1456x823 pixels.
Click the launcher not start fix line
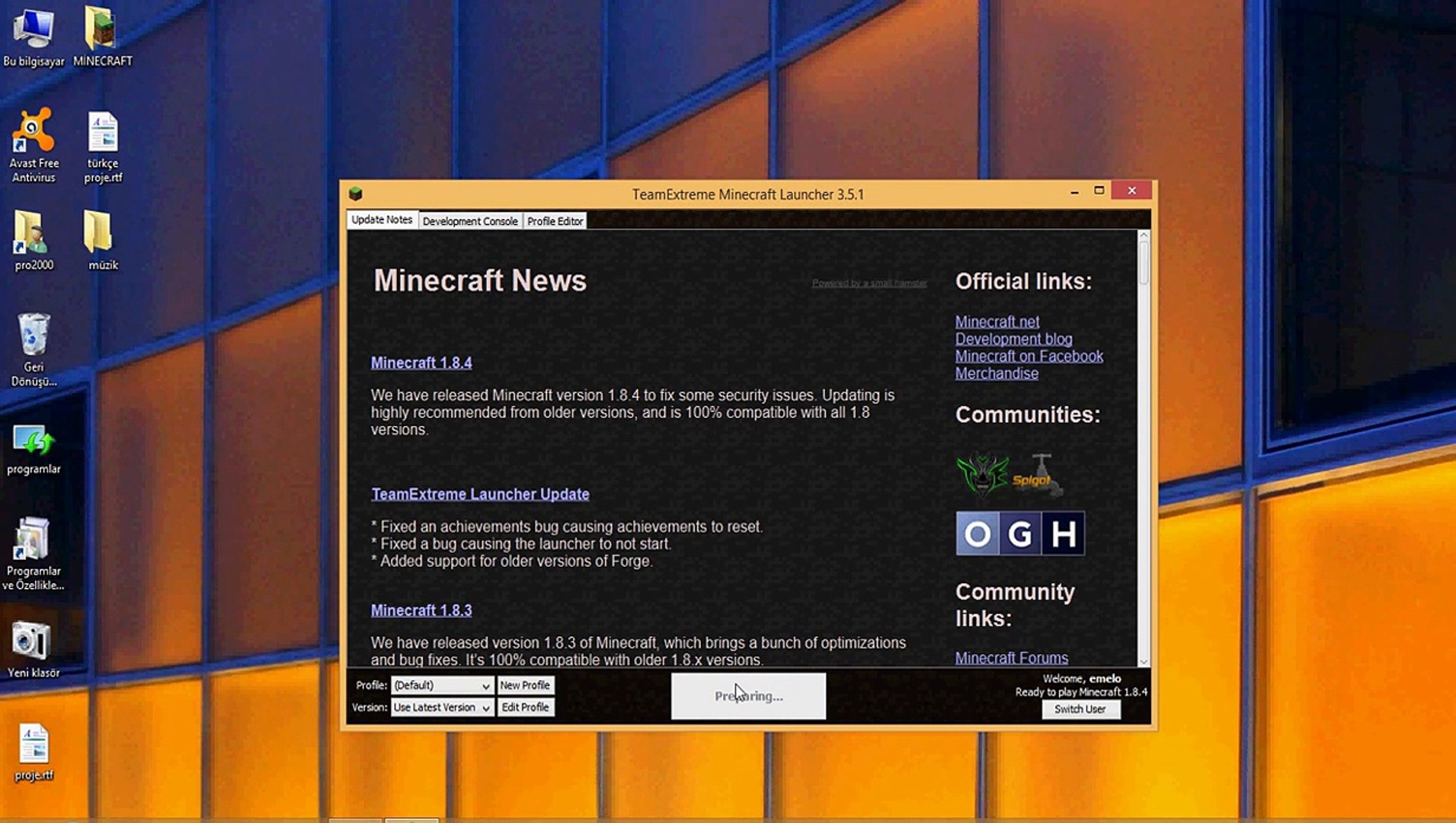[521, 544]
